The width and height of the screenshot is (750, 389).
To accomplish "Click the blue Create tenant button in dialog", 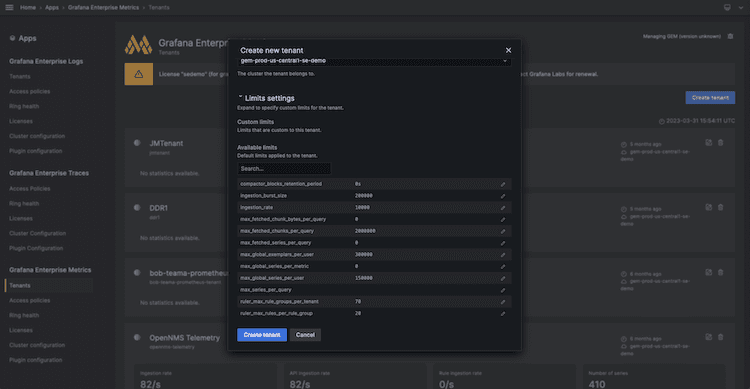I will point(262,335).
